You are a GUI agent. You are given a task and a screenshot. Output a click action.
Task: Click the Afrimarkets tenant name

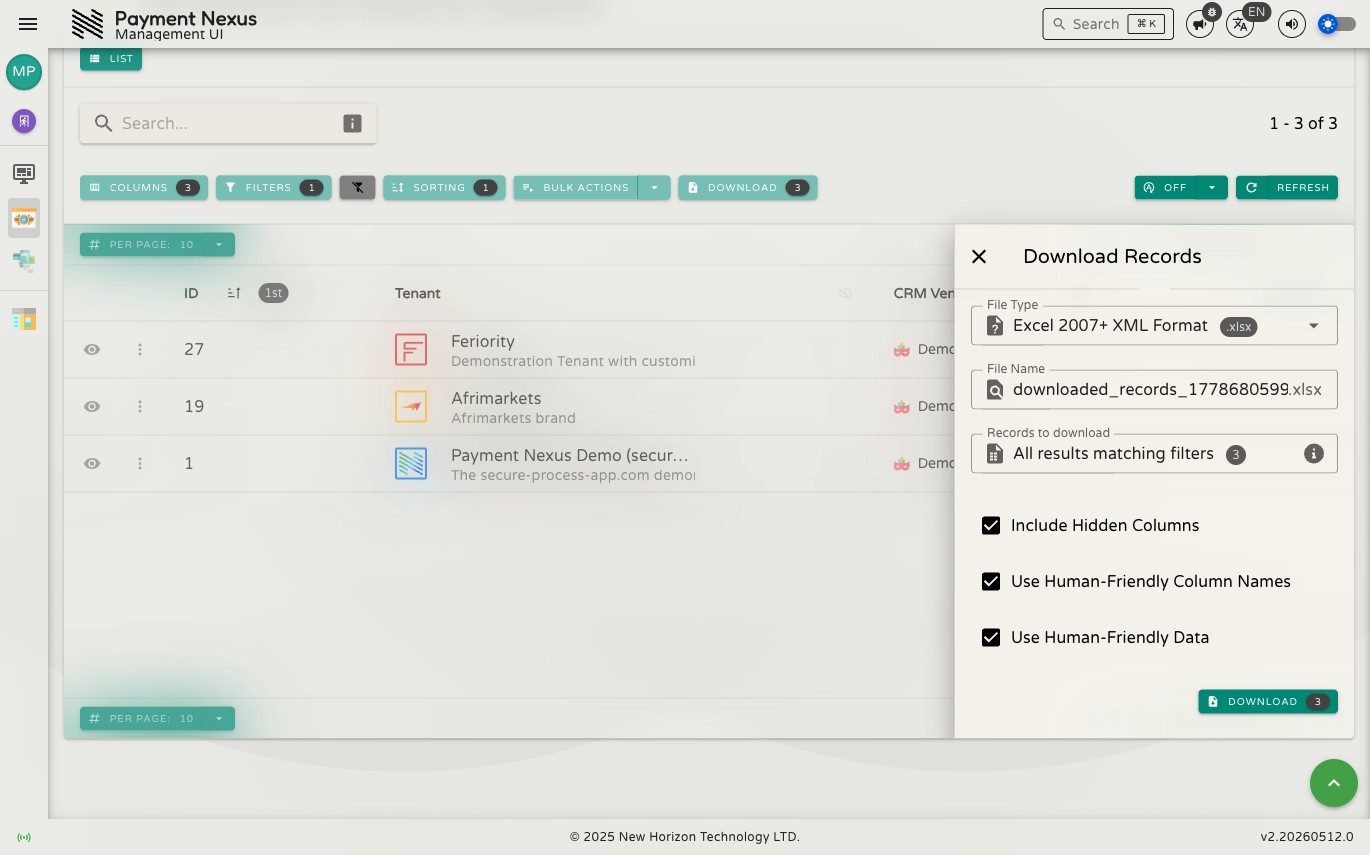click(496, 398)
